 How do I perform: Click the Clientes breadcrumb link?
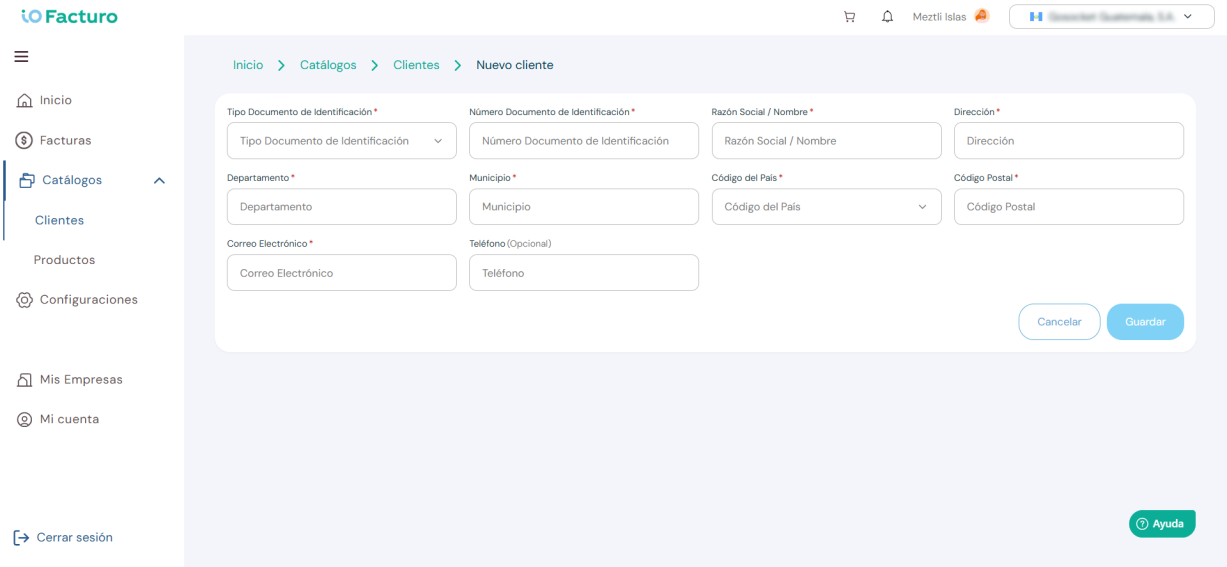(416, 65)
